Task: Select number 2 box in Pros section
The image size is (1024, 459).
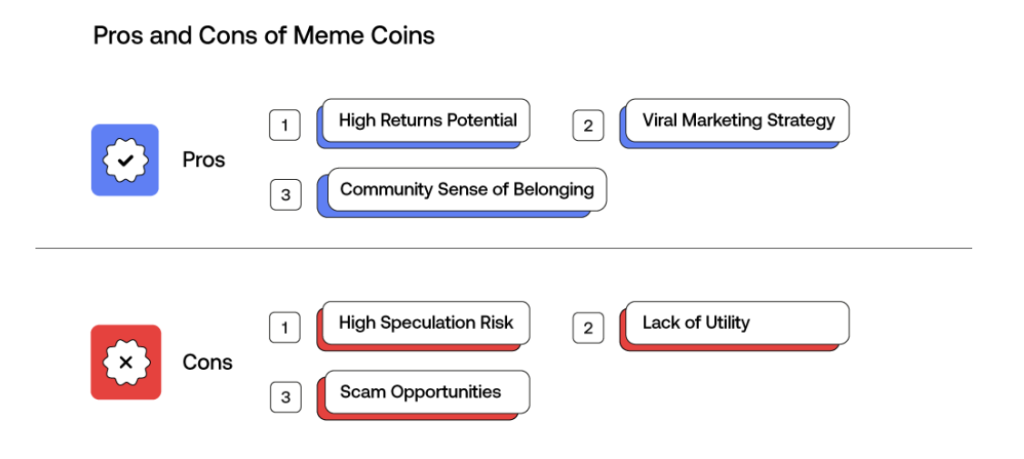Action: coord(588,126)
